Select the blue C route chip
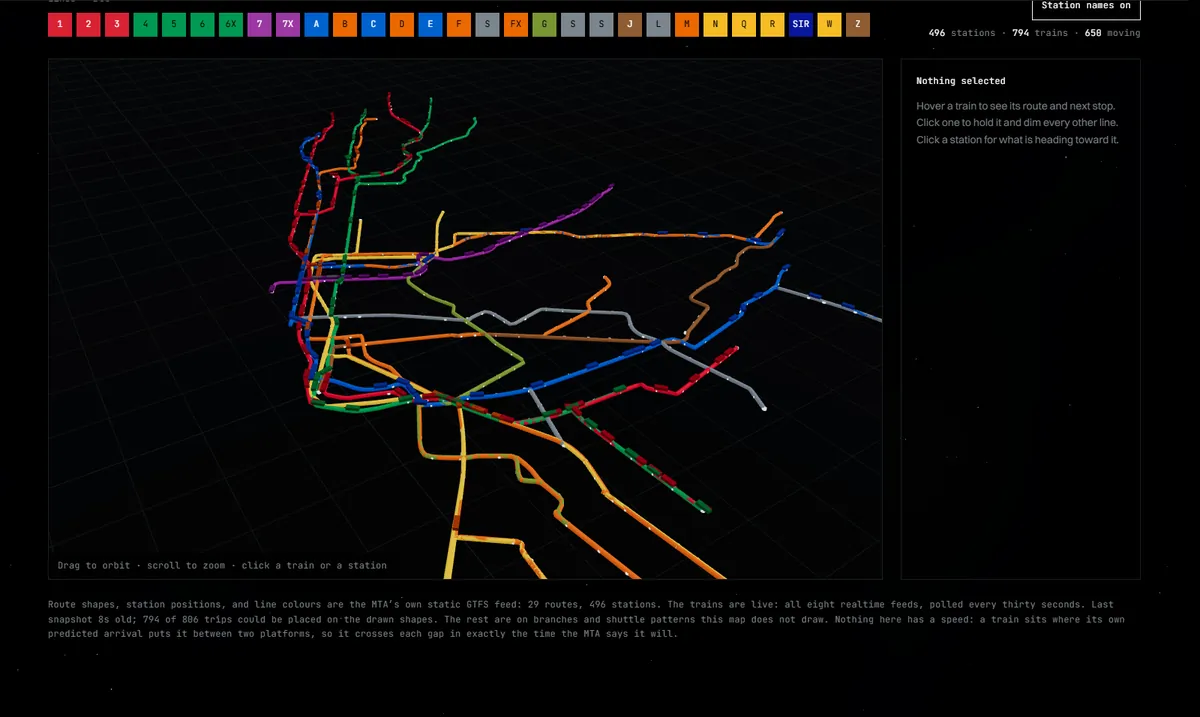 coord(373,25)
